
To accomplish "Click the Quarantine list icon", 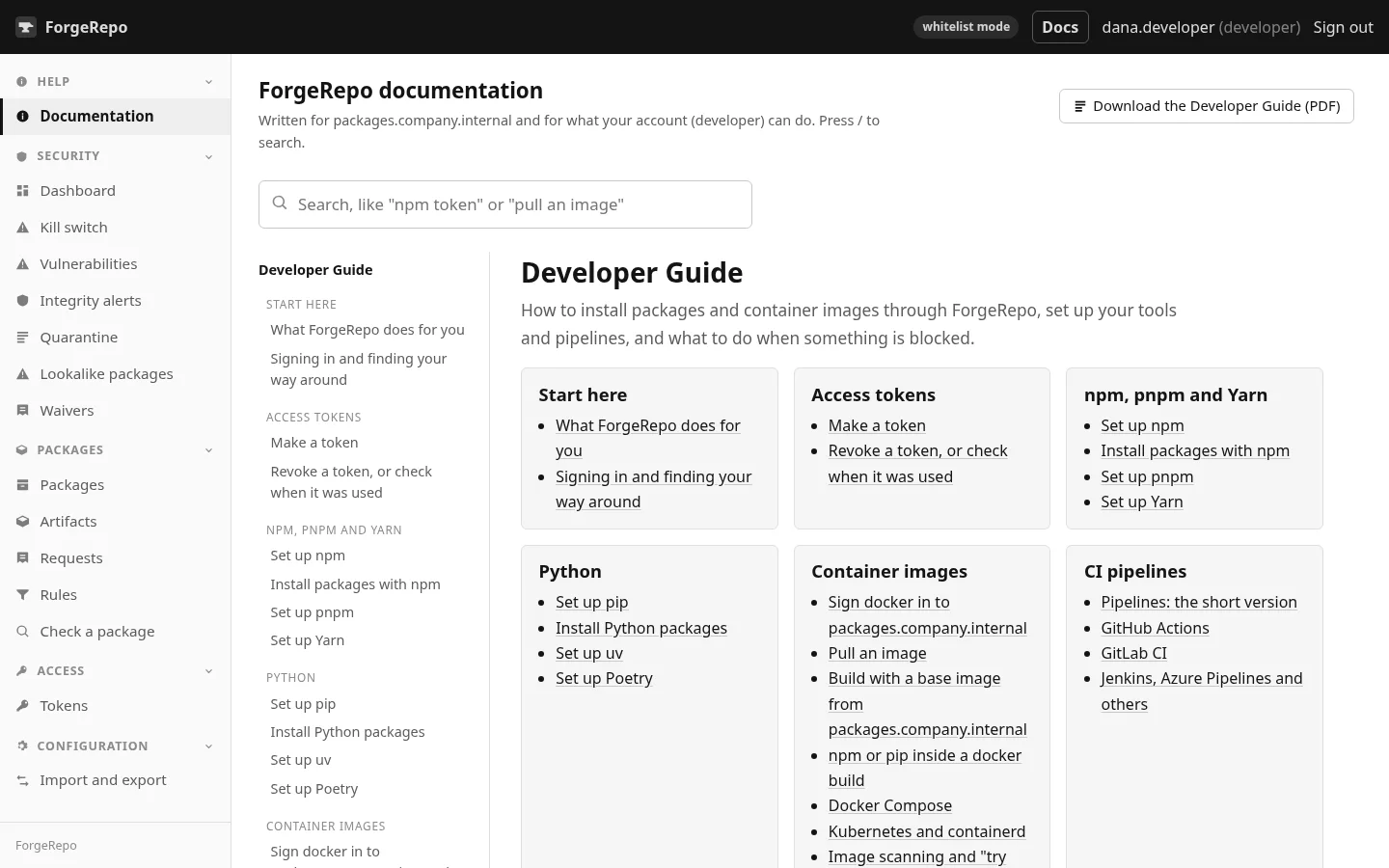I will point(22,338).
